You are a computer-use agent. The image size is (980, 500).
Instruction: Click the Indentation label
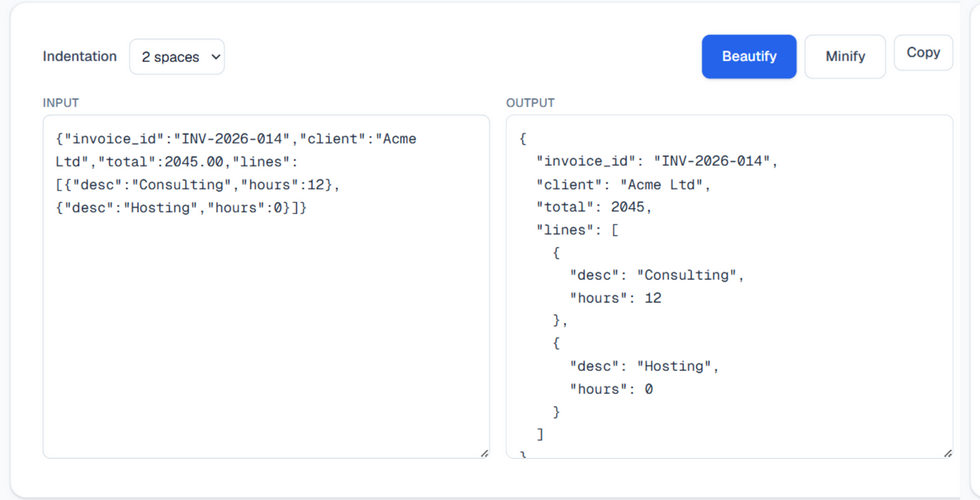[79, 56]
